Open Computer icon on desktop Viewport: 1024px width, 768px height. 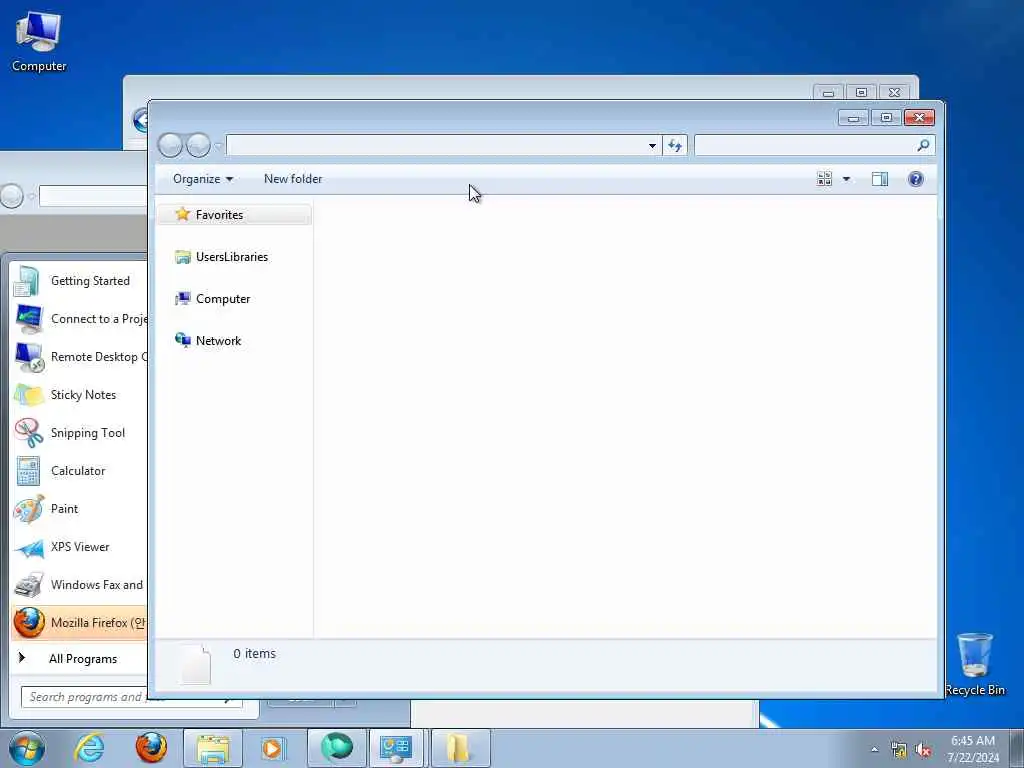tap(39, 40)
